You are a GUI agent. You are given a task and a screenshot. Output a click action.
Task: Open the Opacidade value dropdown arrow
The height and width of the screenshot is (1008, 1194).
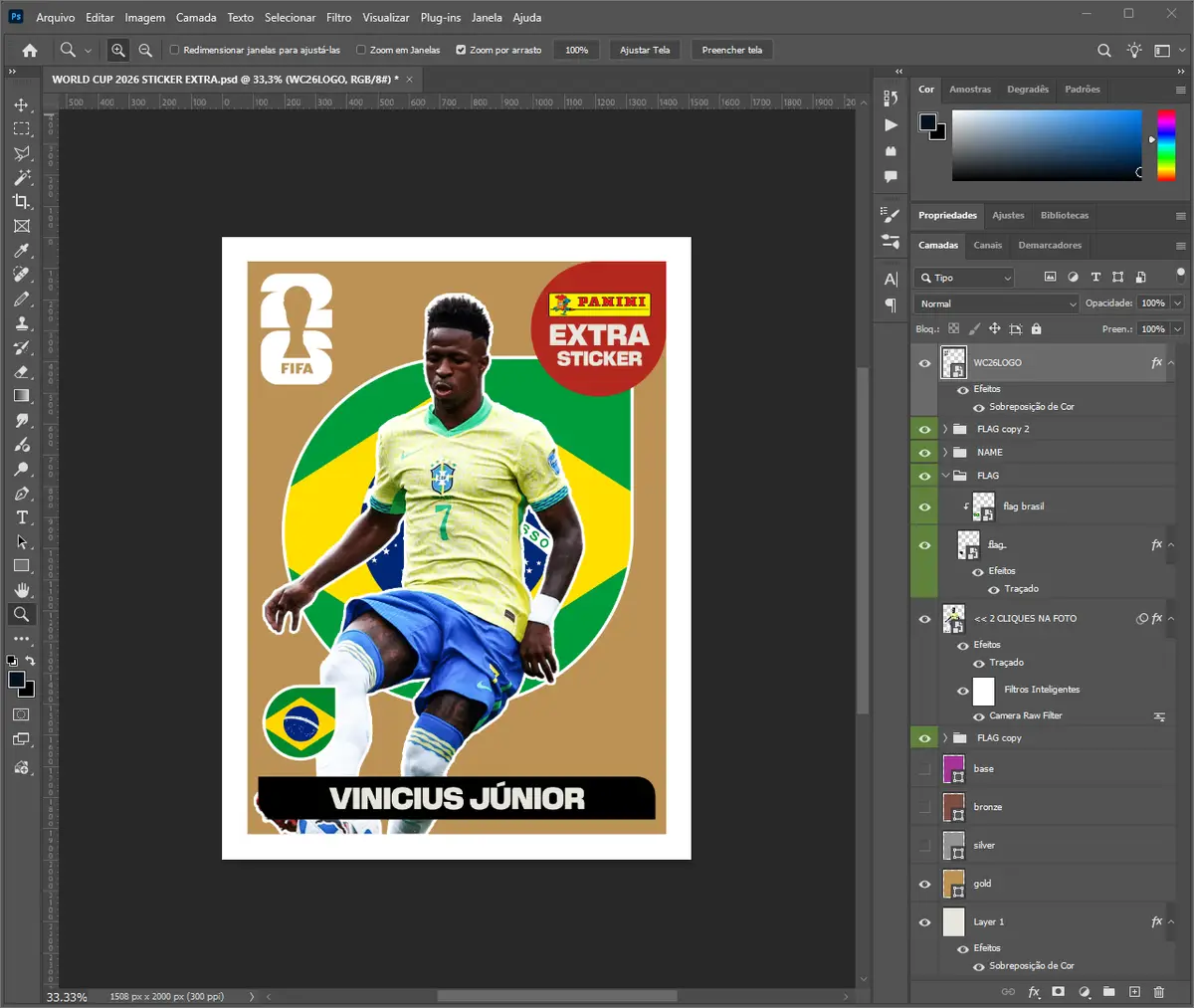tap(1178, 303)
